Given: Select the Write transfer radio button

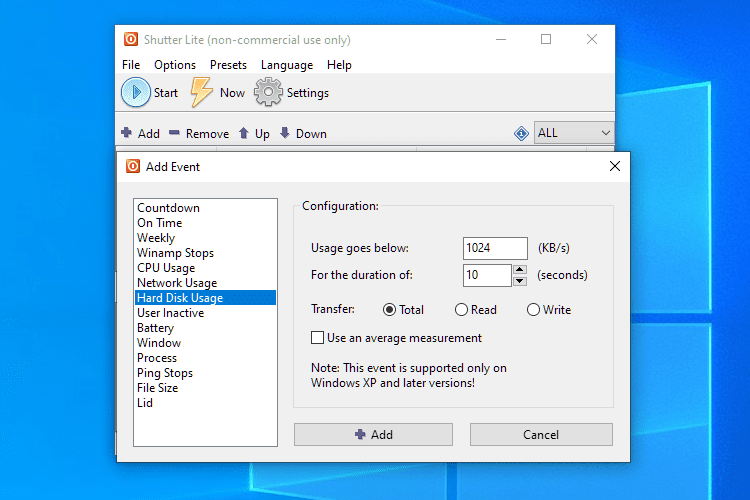Looking at the screenshot, I should point(533,310).
